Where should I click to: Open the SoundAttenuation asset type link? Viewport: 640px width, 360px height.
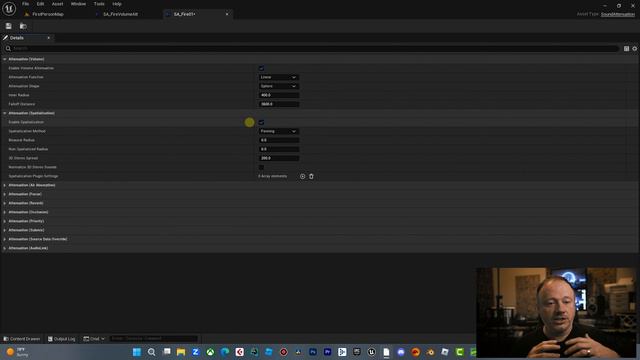click(x=618, y=14)
